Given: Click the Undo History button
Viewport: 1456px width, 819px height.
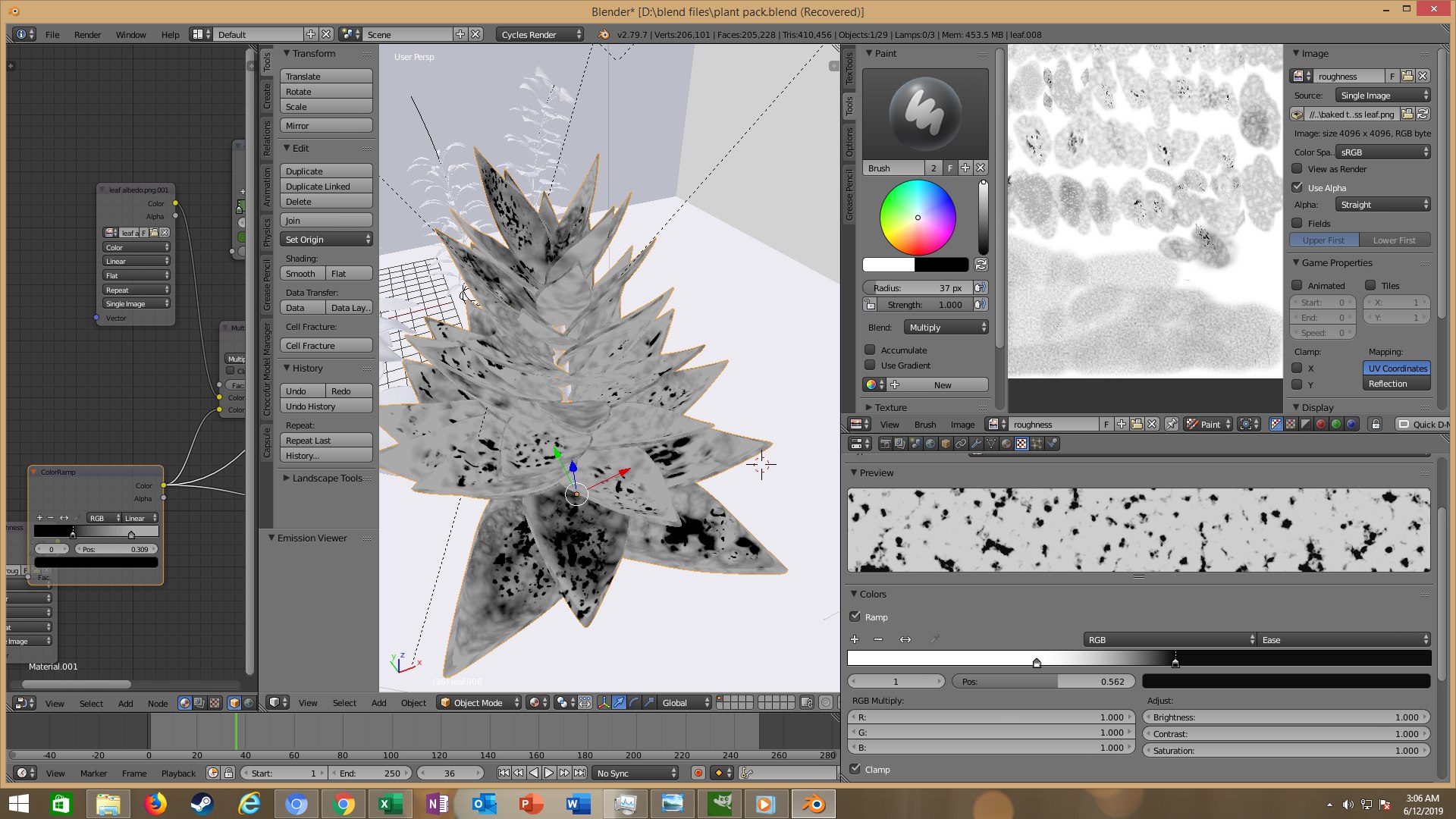Looking at the screenshot, I should click(x=326, y=406).
